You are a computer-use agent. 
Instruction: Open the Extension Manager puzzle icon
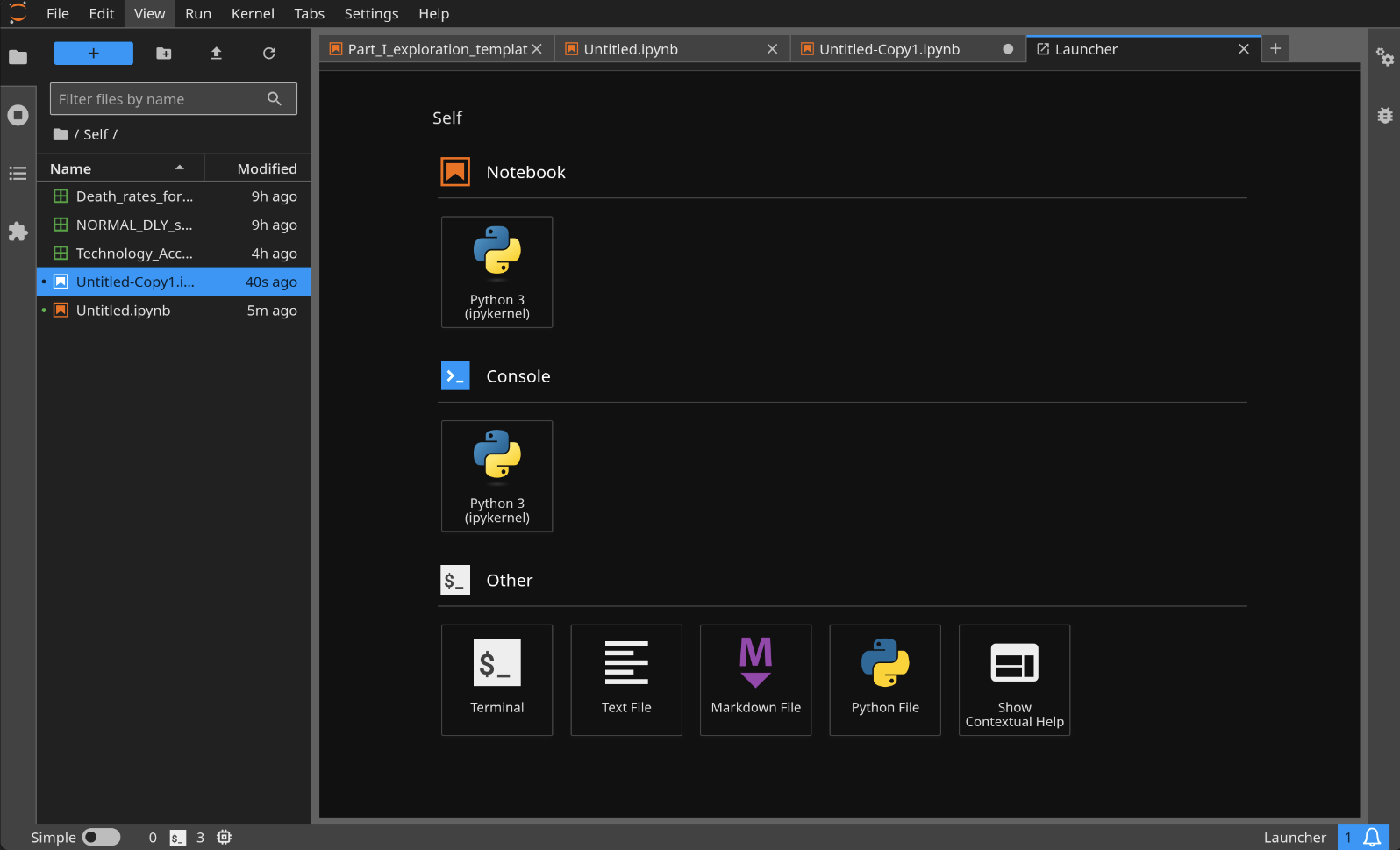[x=18, y=232]
